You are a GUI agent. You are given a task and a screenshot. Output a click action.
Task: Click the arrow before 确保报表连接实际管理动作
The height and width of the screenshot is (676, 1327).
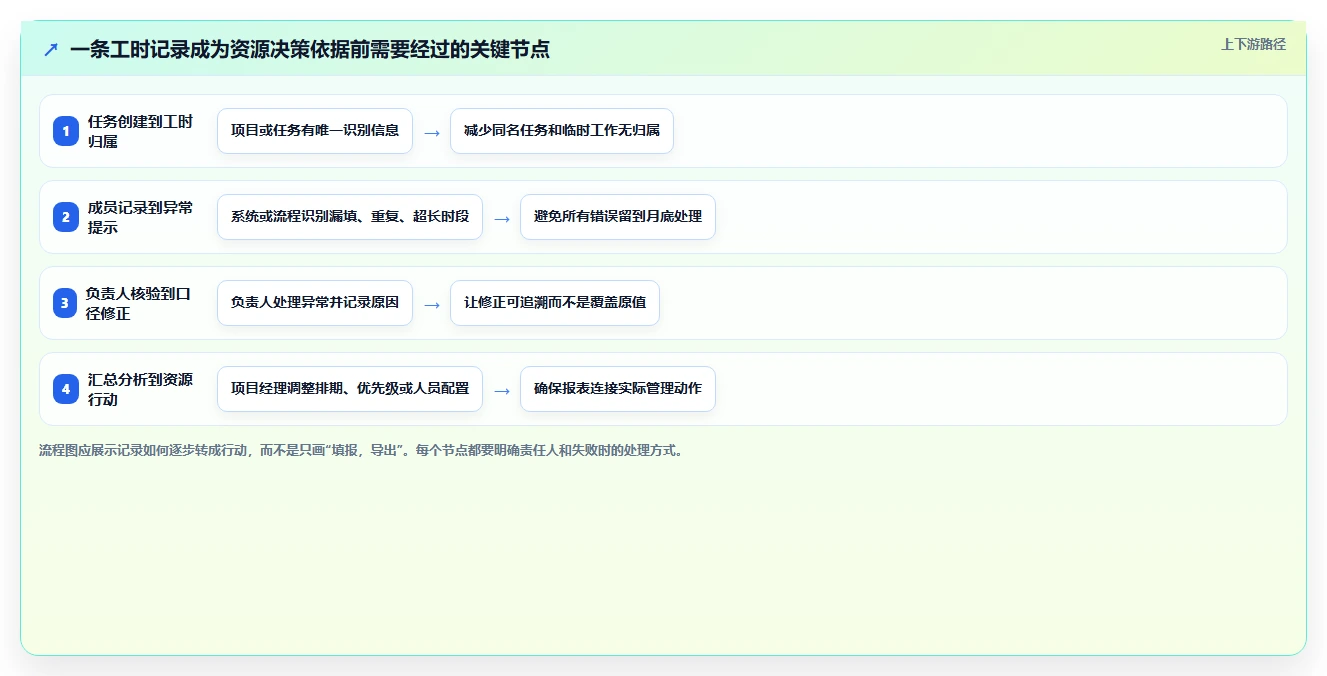click(x=502, y=390)
